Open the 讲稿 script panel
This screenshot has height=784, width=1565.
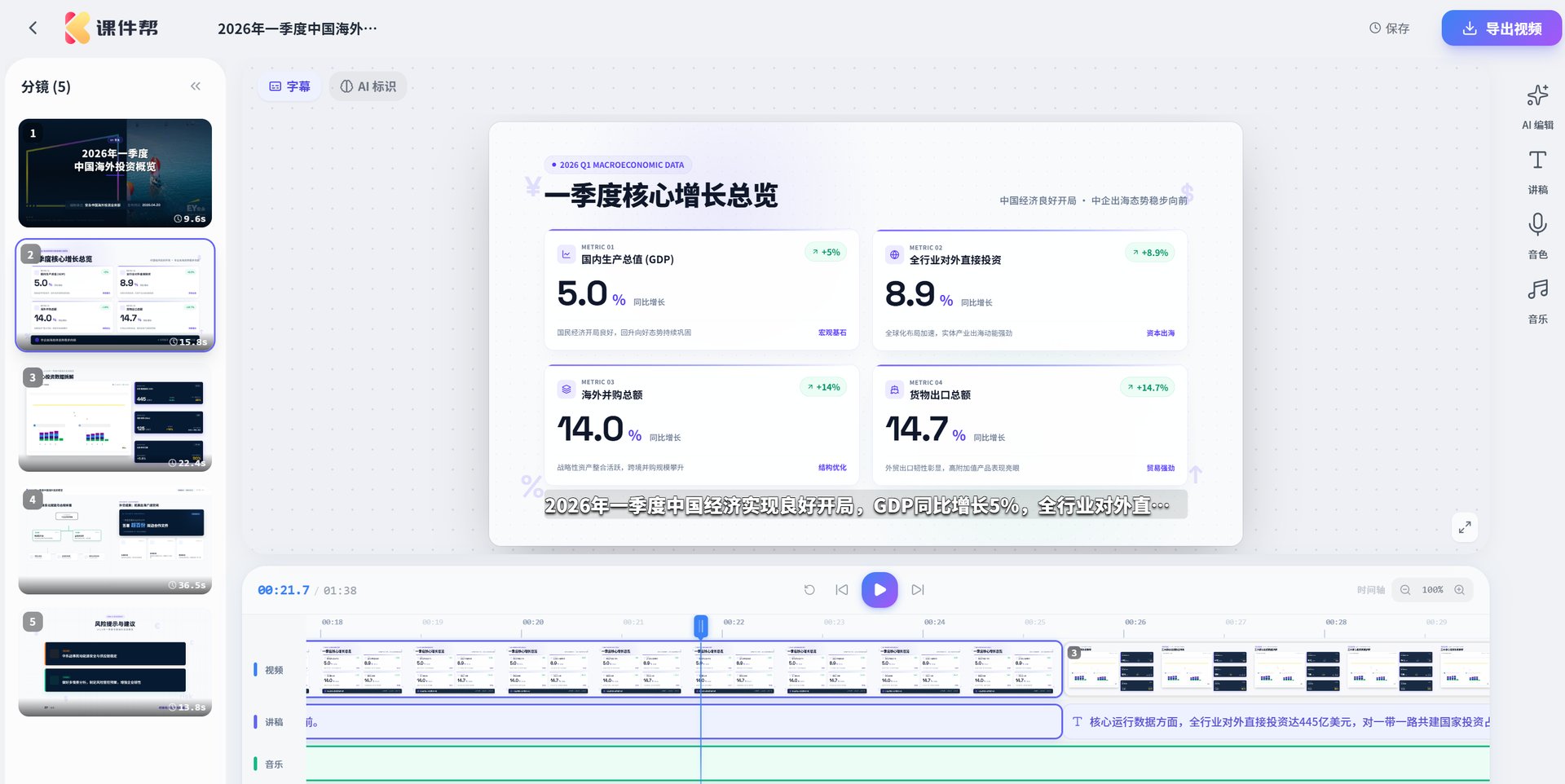click(1537, 171)
